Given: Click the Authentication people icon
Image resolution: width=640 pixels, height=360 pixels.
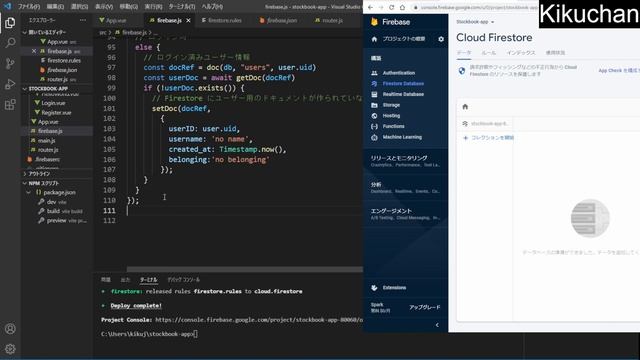Looking at the screenshot, I should pyautogui.click(x=374, y=73).
